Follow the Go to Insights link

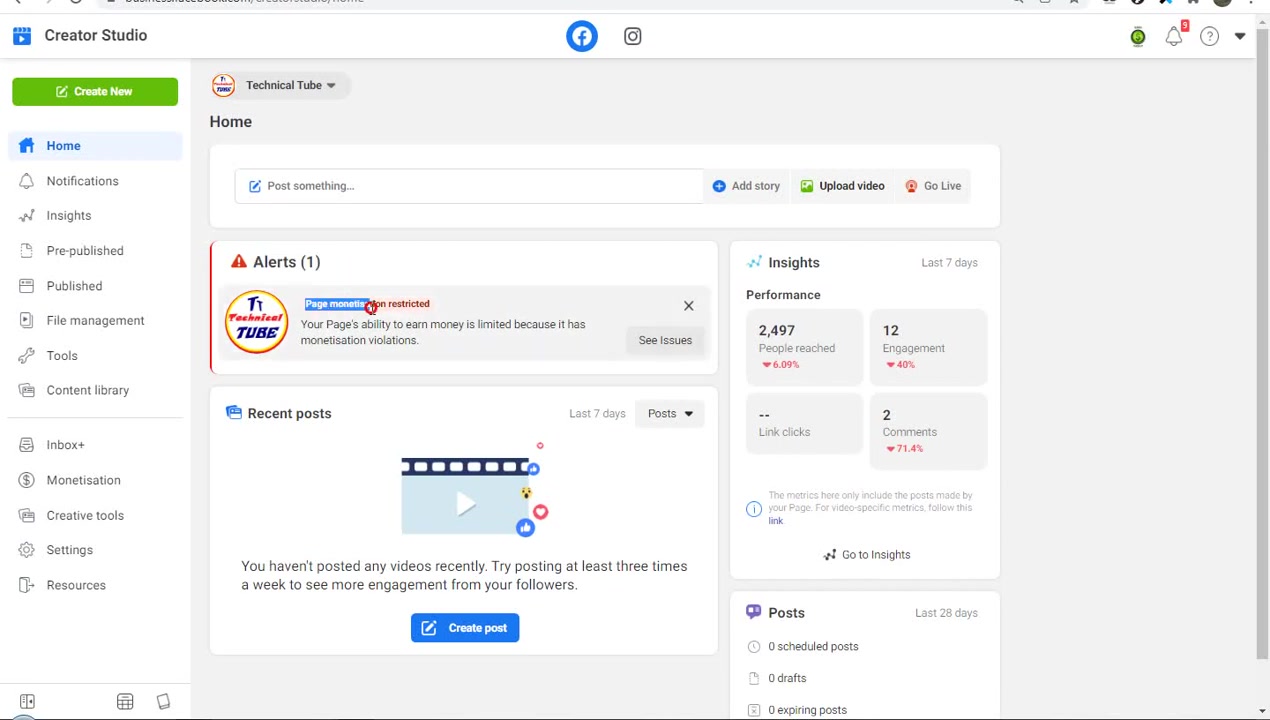pos(866,555)
